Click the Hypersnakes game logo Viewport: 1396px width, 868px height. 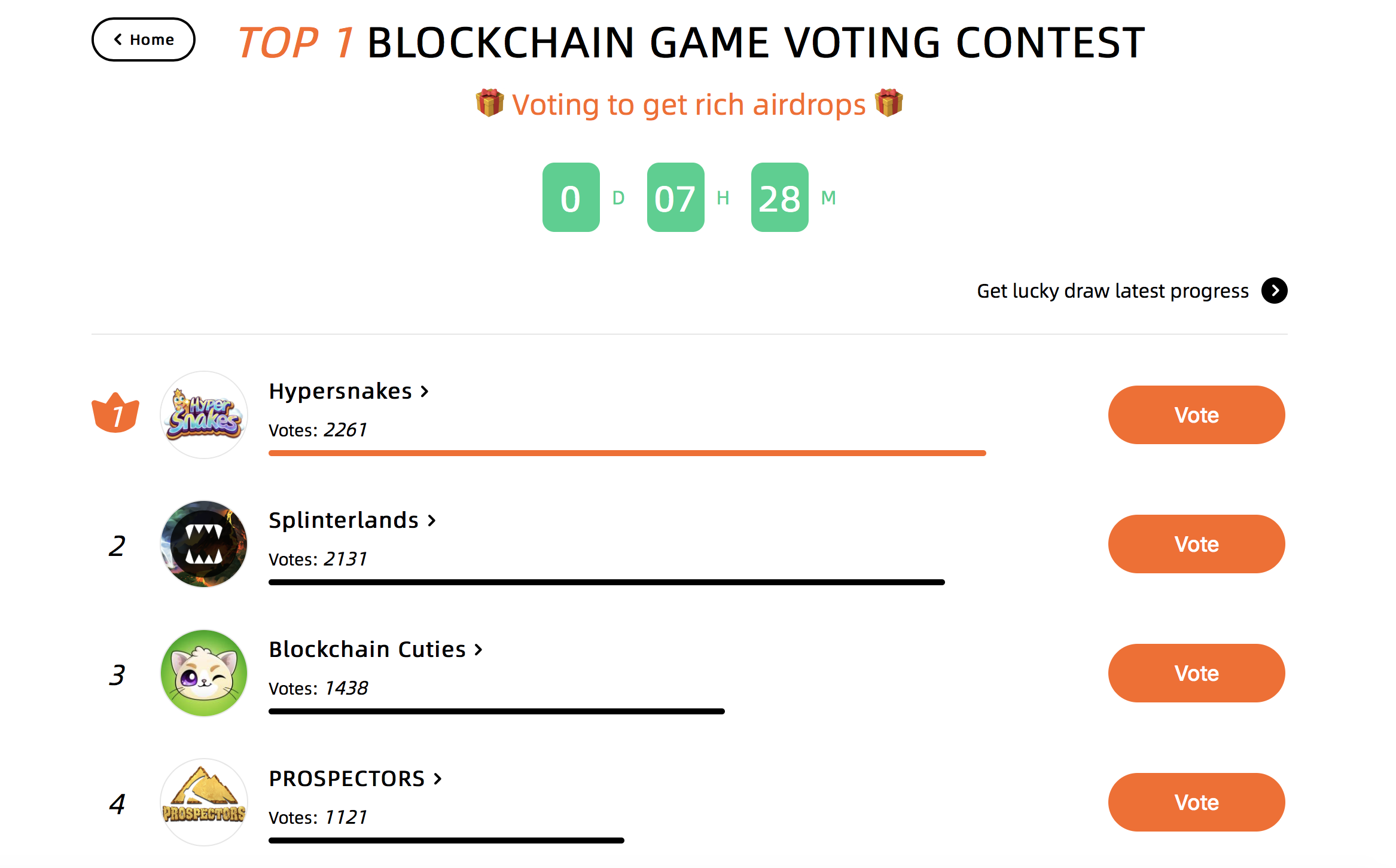(x=204, y=415)
